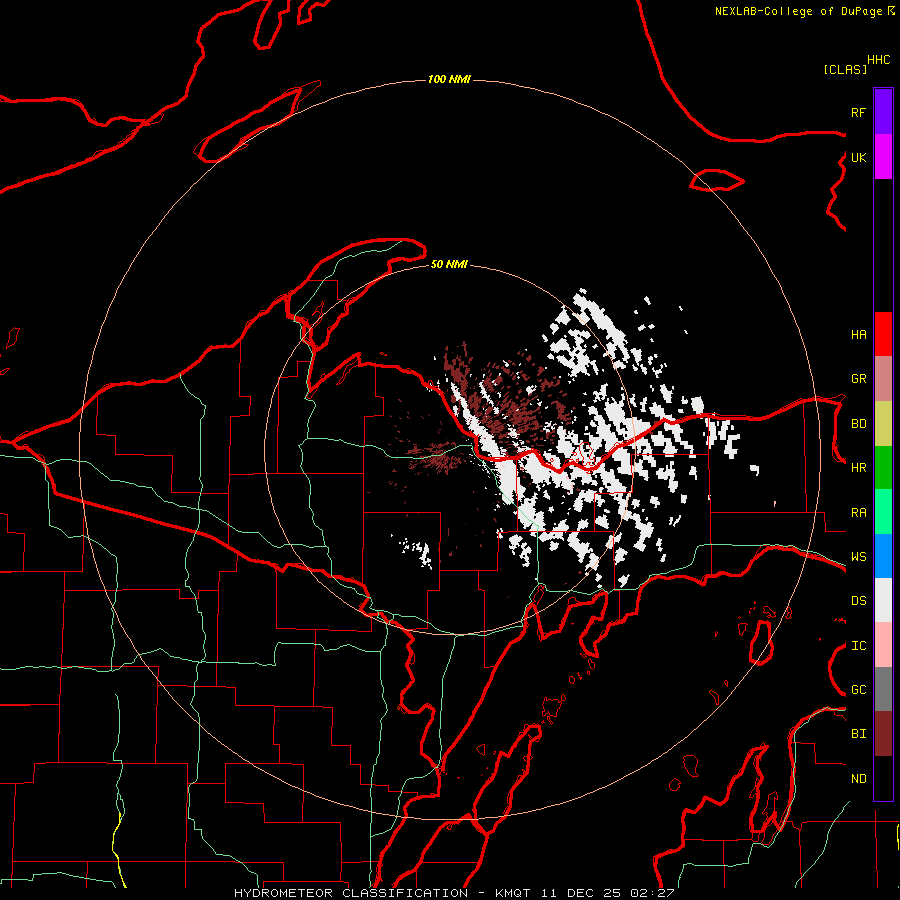Viewport: 900px width, 900px height.
Task: Click the RA legend label
Action: click(x=858, y=513)
